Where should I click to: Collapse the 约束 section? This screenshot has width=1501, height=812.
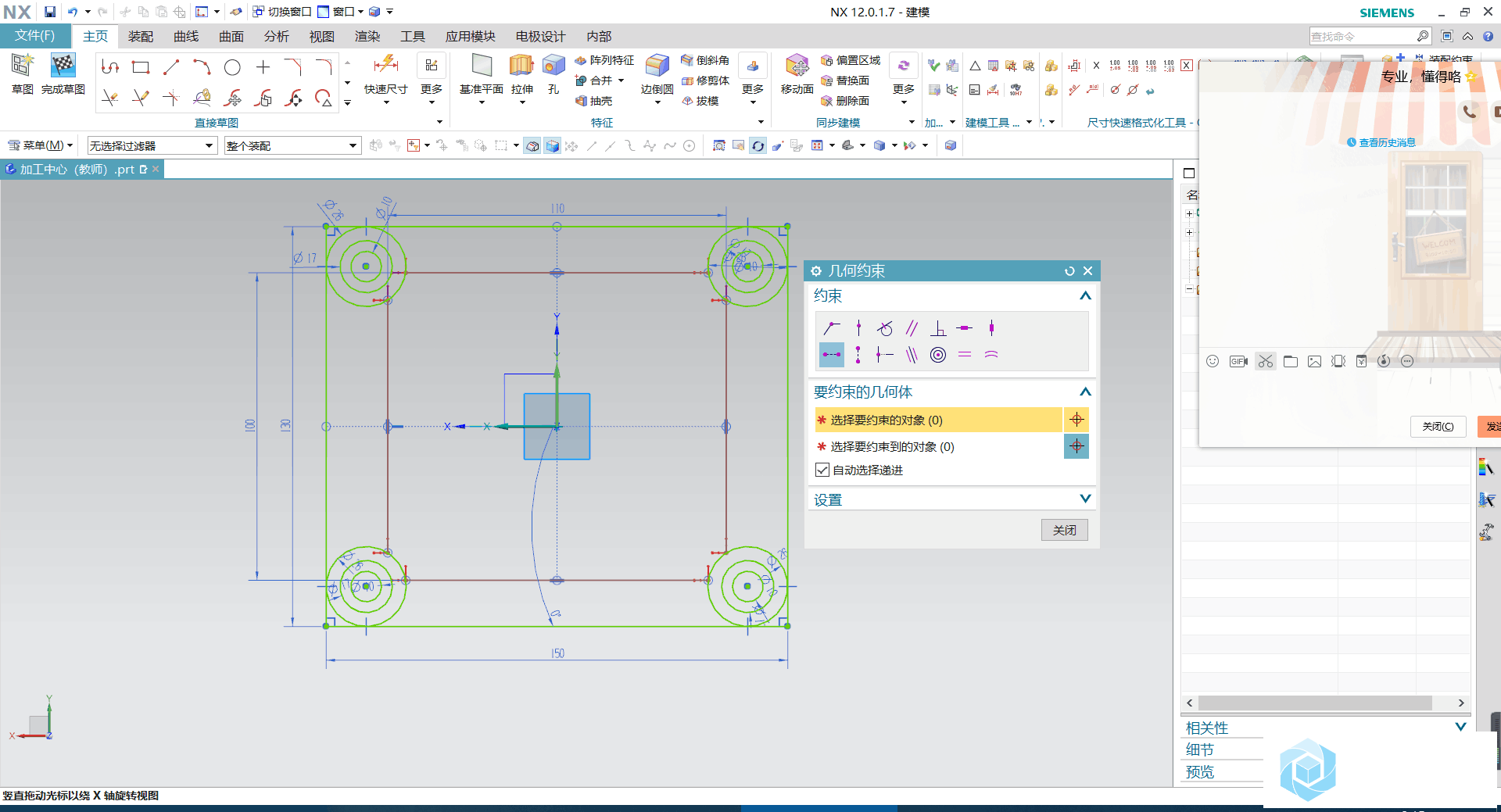pos(1085,295)
